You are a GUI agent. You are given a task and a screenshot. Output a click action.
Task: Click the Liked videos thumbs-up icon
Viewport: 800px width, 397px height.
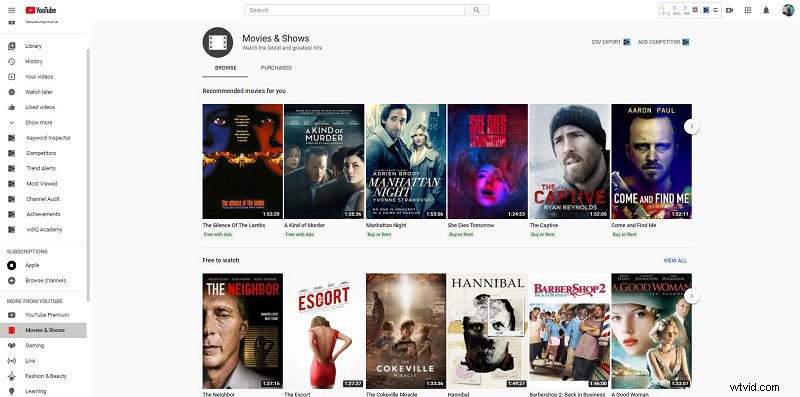tap(12, 107)
